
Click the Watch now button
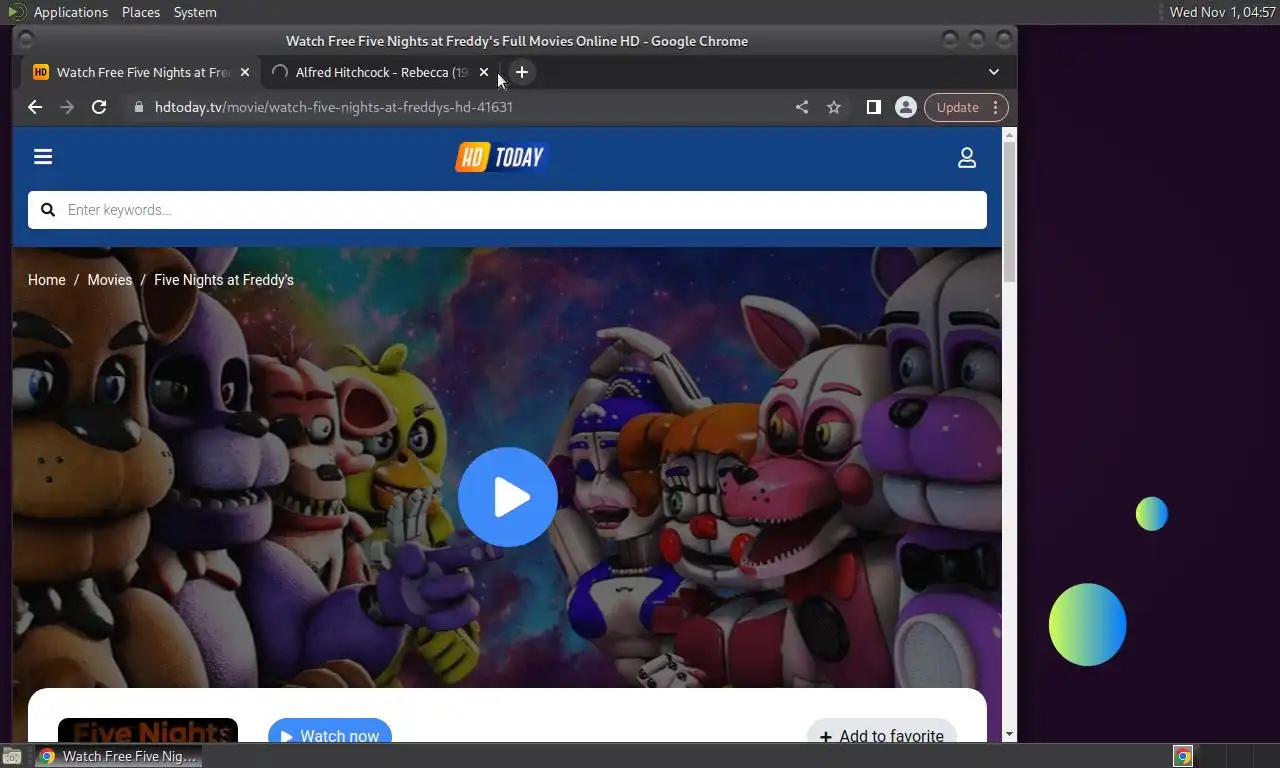point(330,733)
